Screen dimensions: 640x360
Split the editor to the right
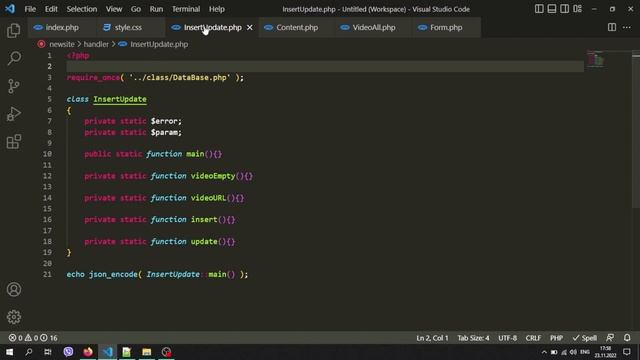pyautogui.click(x=611, y=27)
